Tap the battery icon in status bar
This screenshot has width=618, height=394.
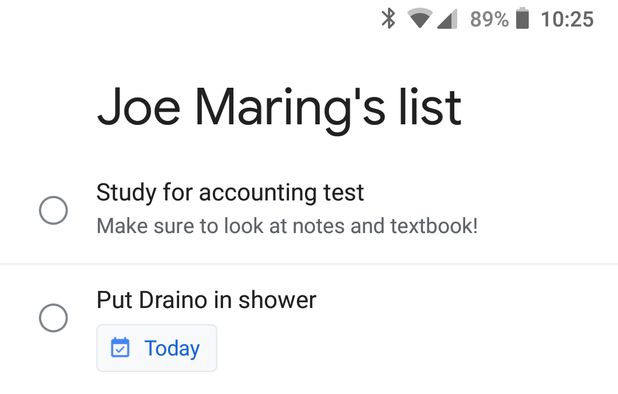(x=523, y=18)
